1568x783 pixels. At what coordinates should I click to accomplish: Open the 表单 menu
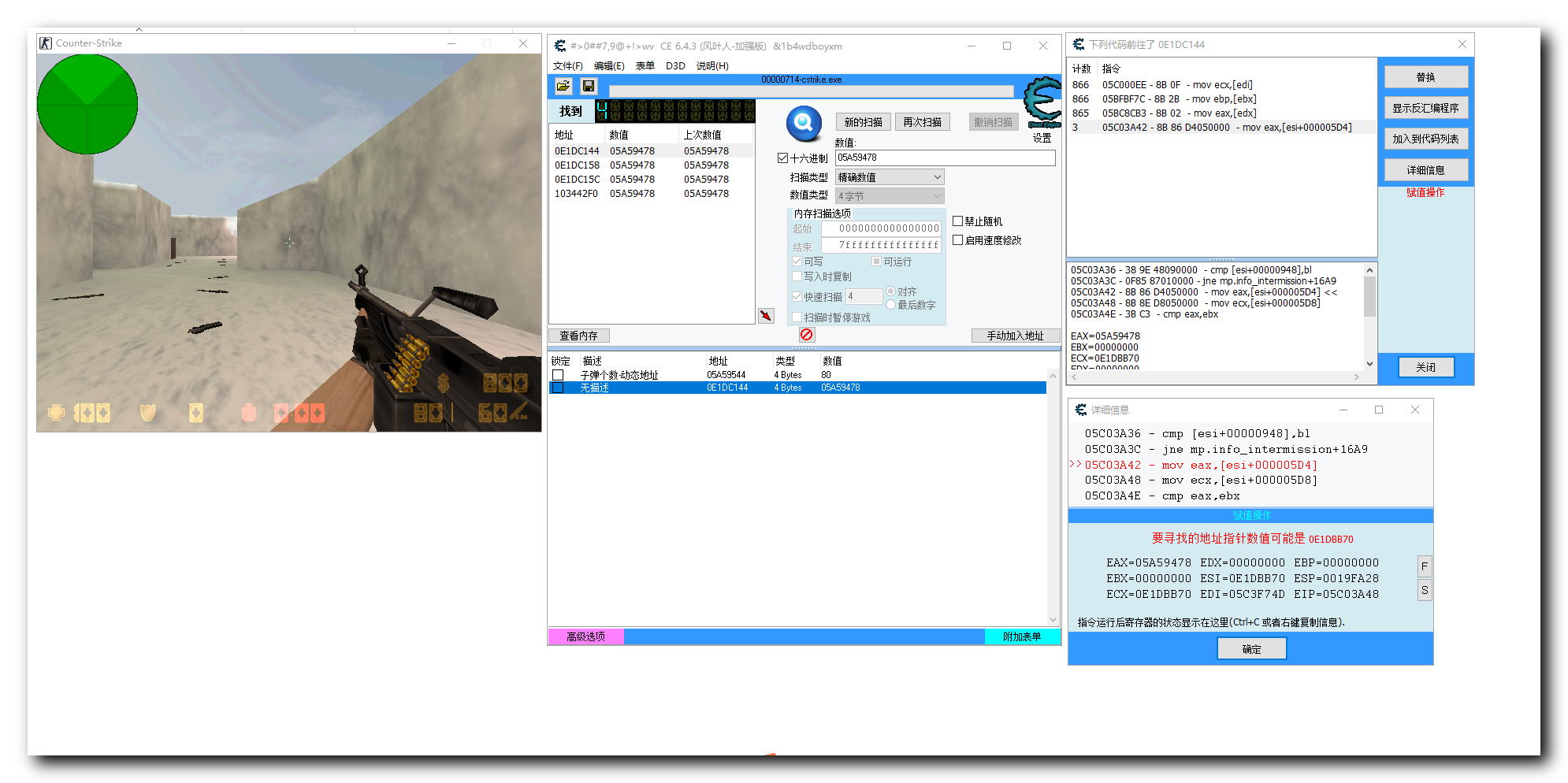(x=645, y=66)
